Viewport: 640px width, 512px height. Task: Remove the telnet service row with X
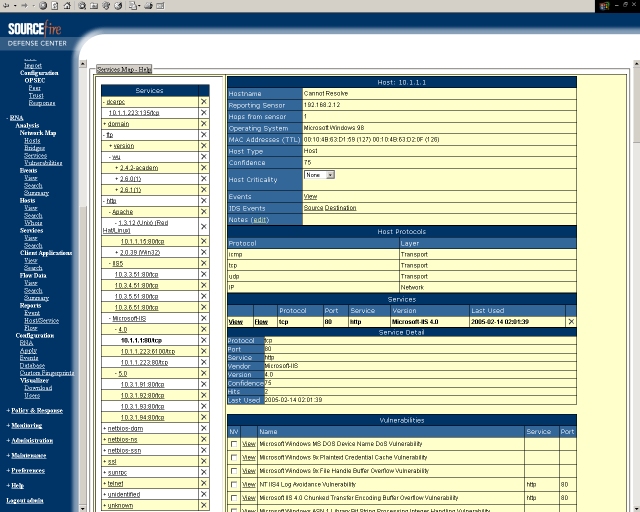pyautogui.click(x=204, y=483)
